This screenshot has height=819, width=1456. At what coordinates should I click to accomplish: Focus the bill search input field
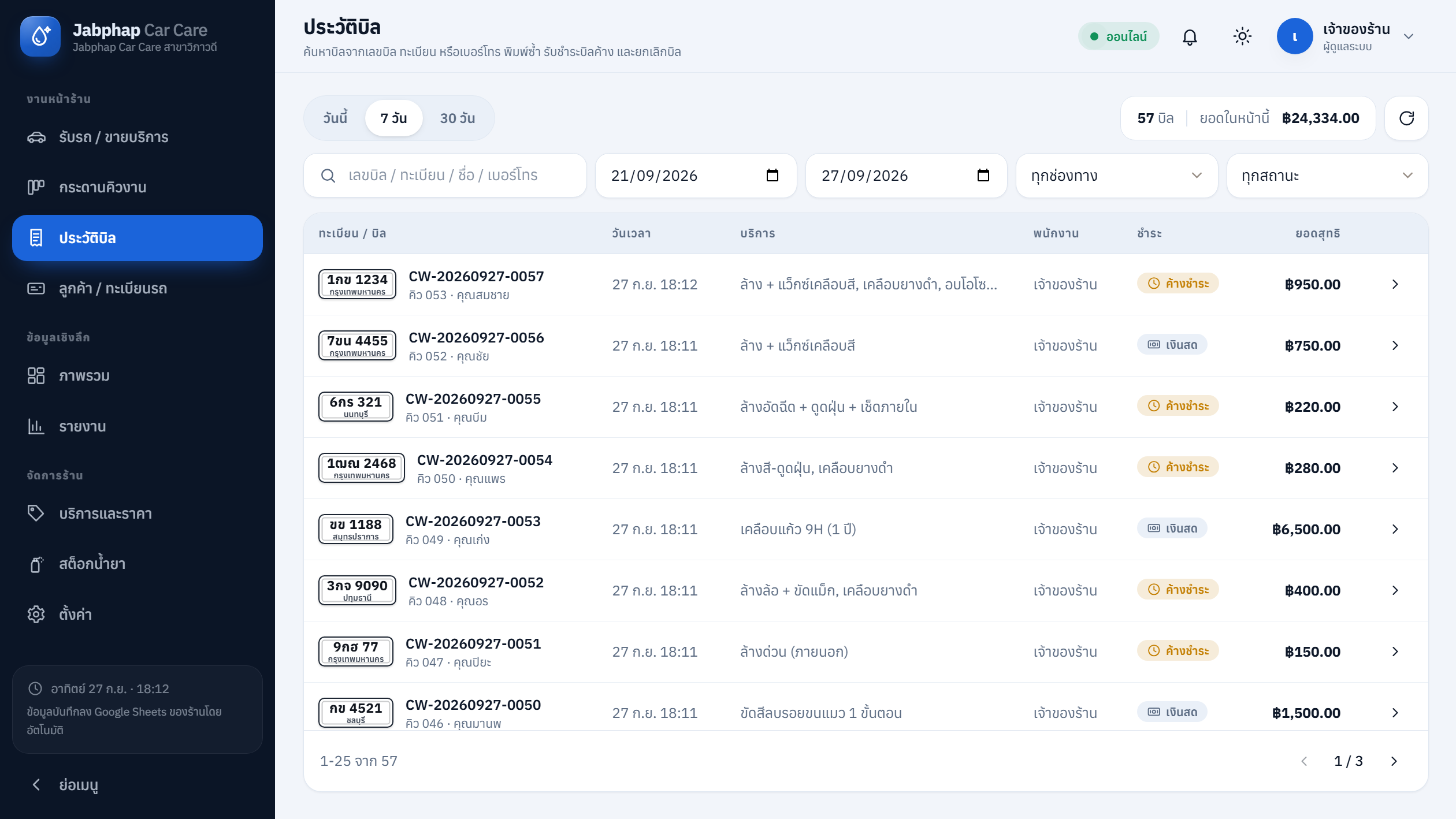point(445,176)
